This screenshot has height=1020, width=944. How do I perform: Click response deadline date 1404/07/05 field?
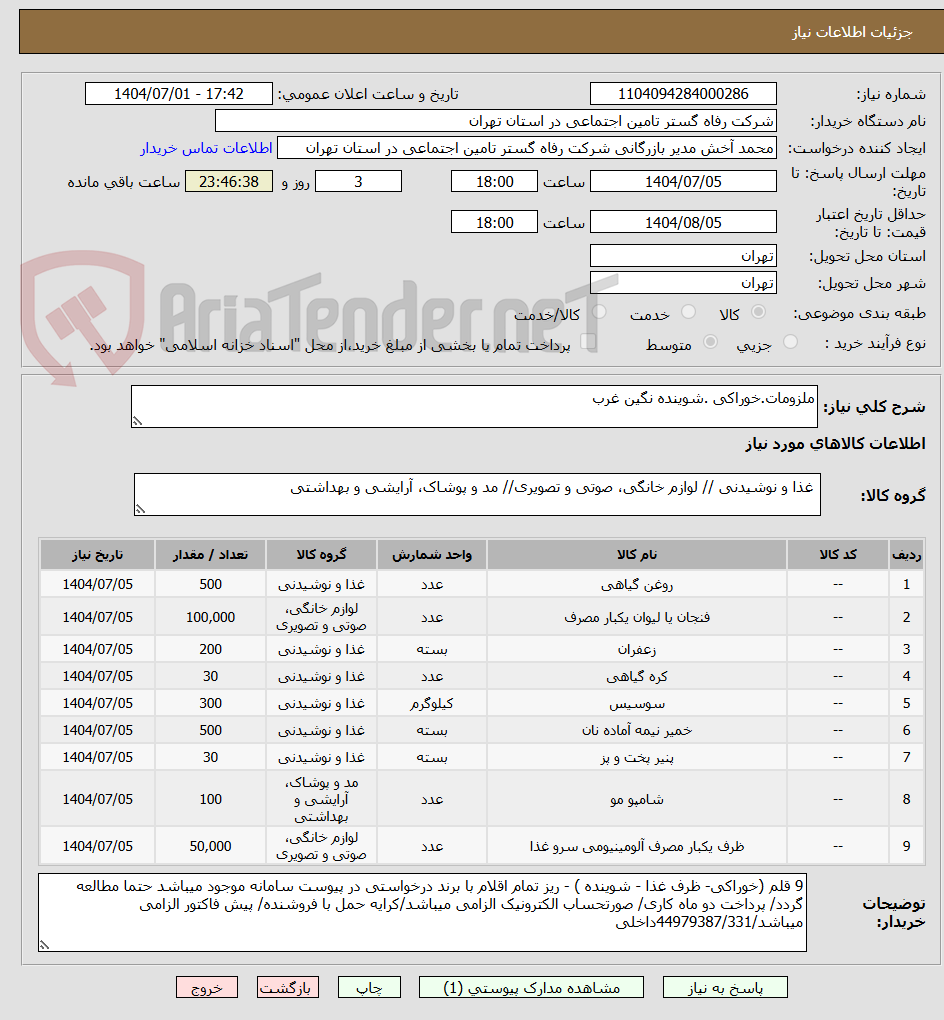click(x=683, y=181)
